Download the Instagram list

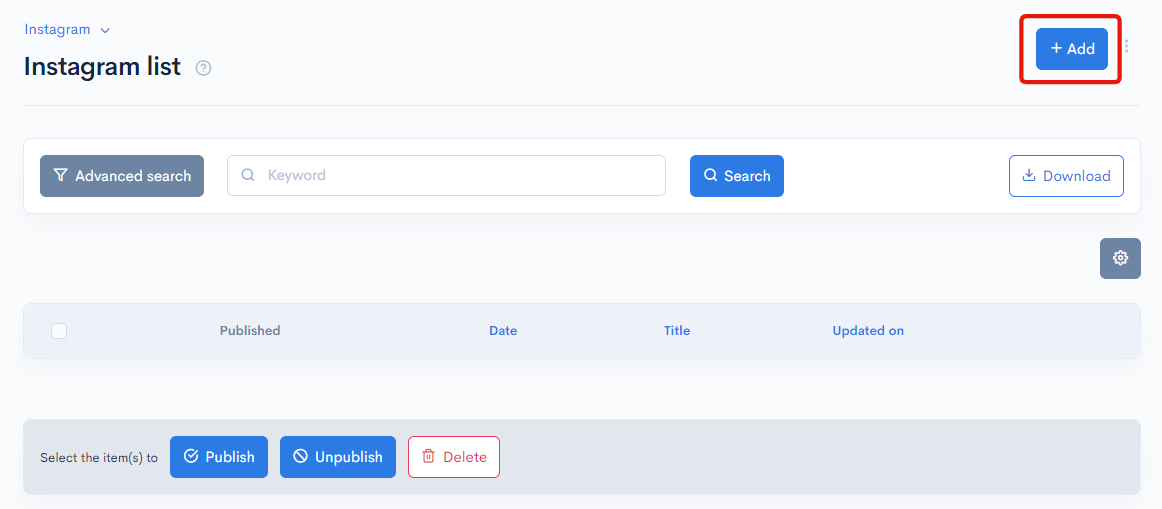click(x=1066, y=176)
